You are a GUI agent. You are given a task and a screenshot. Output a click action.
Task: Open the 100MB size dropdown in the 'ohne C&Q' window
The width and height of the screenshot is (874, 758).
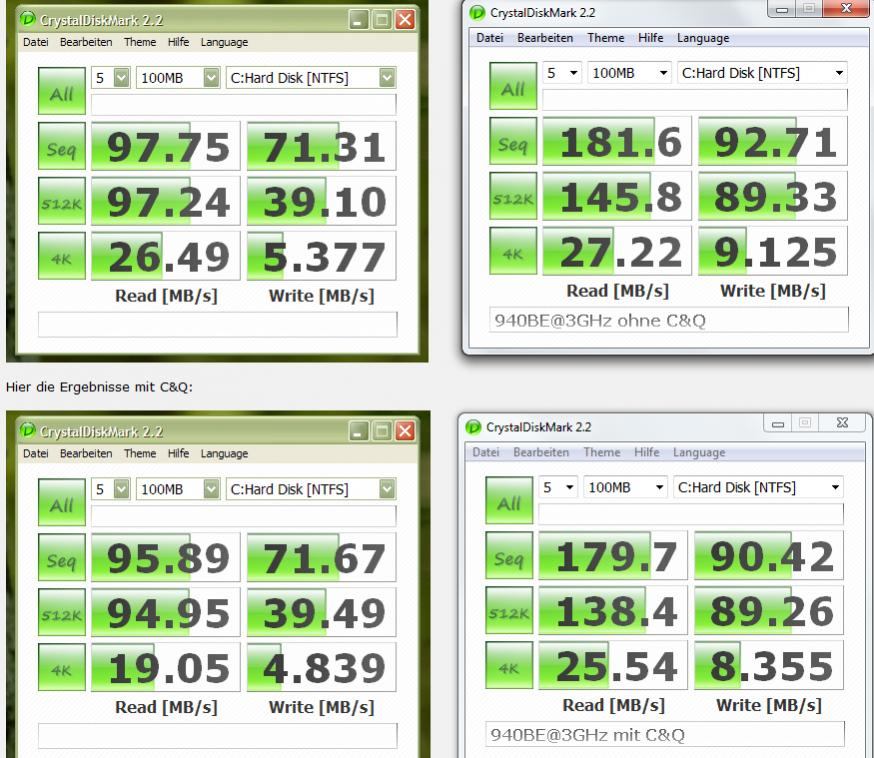[629, 72]
